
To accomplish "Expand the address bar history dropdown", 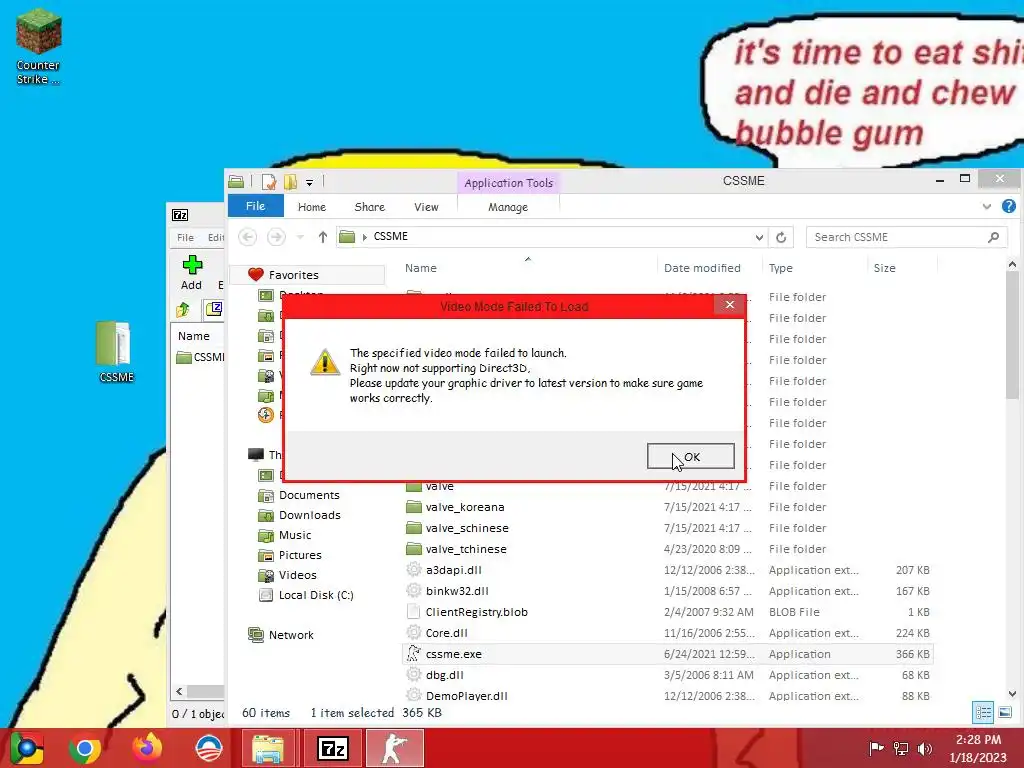I will coord(759,237).
